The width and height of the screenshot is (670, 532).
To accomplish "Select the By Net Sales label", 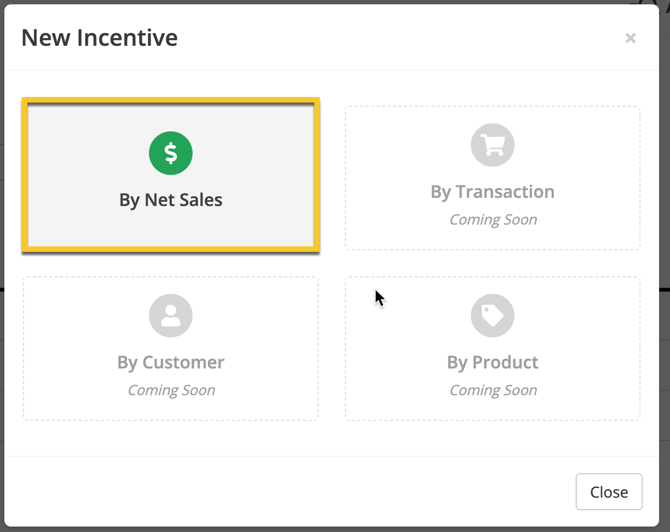I will point(171,200).
